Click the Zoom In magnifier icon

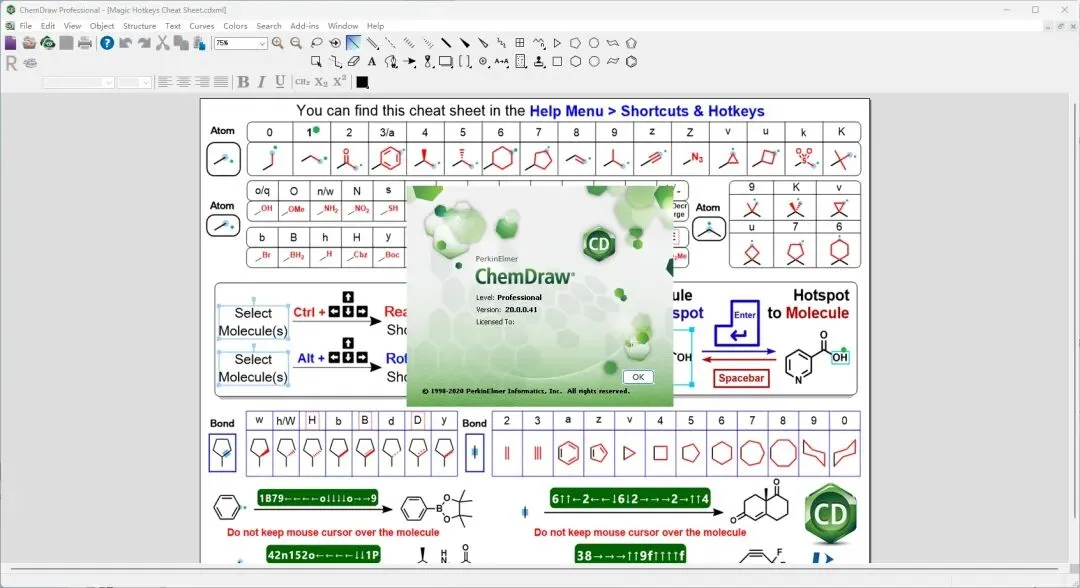(x=278, y=43)
